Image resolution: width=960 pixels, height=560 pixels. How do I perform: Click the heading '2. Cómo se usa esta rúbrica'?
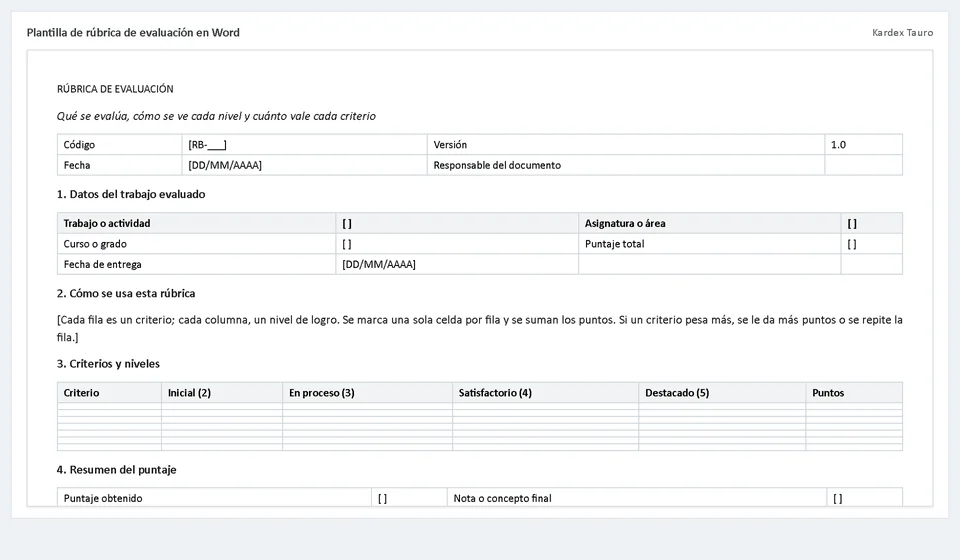[x=126, y=293]
